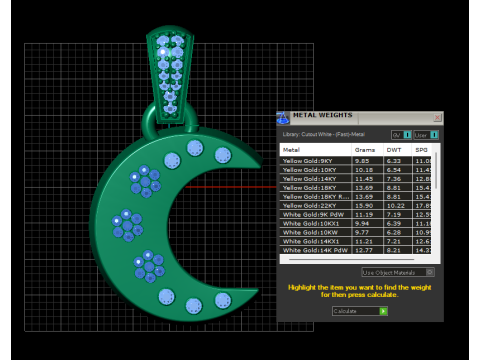This screenshot has width=480, height=360.
Task: Click the Library: Cutout White label
Action: coord(323,134)
